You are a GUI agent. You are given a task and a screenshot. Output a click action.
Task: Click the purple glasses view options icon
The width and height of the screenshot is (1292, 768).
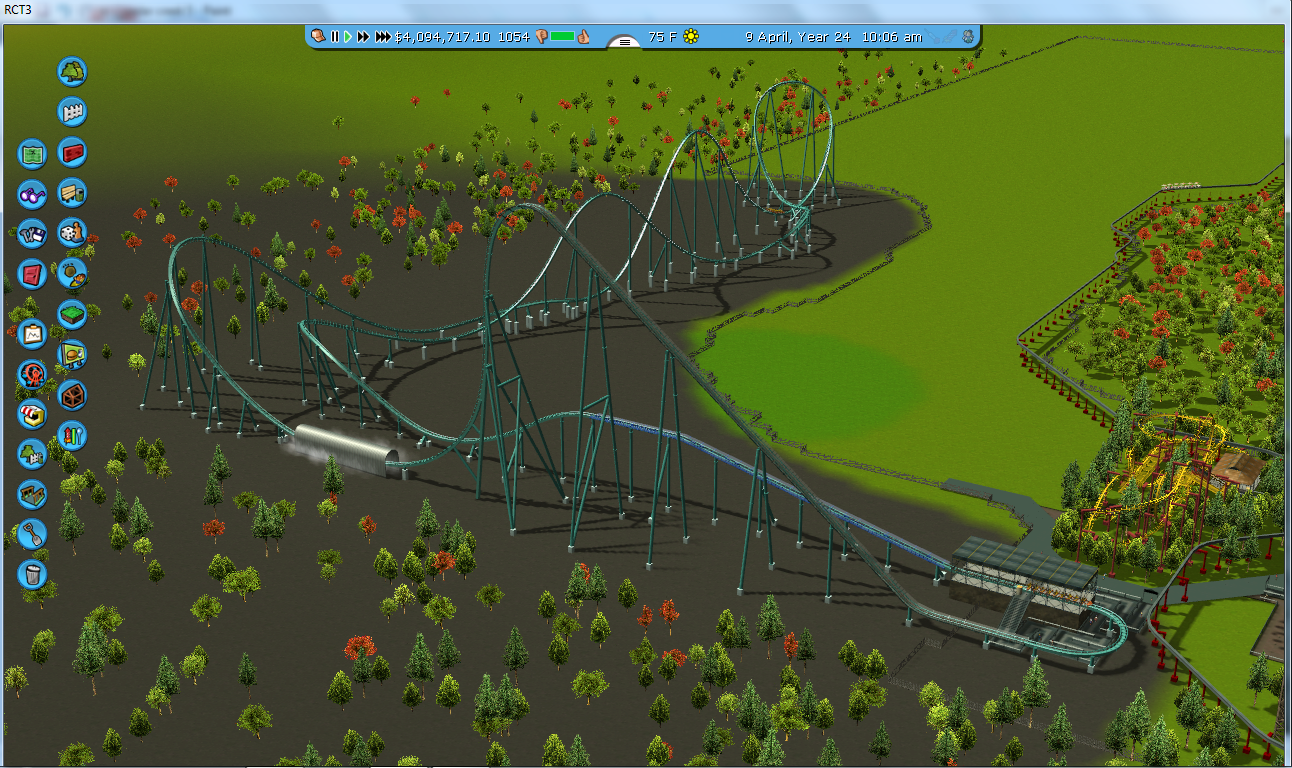[33, 194]
